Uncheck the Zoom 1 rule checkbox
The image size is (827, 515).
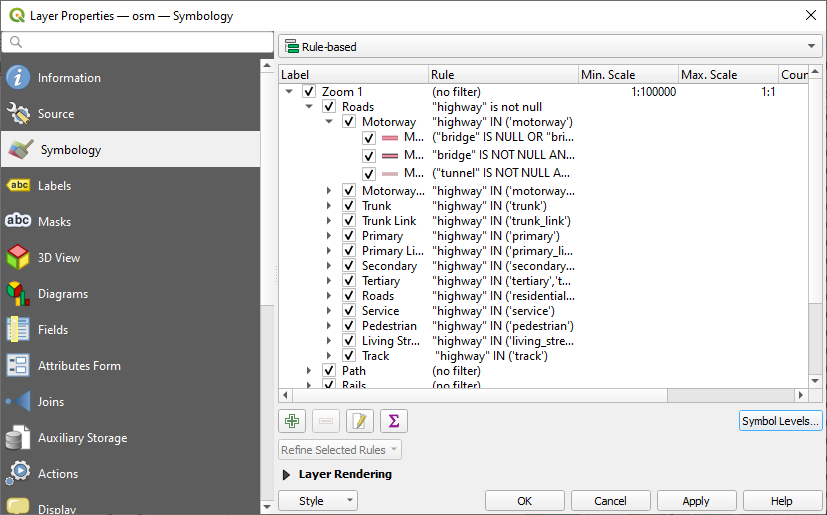pyautogui.click(x=309, y=92)
